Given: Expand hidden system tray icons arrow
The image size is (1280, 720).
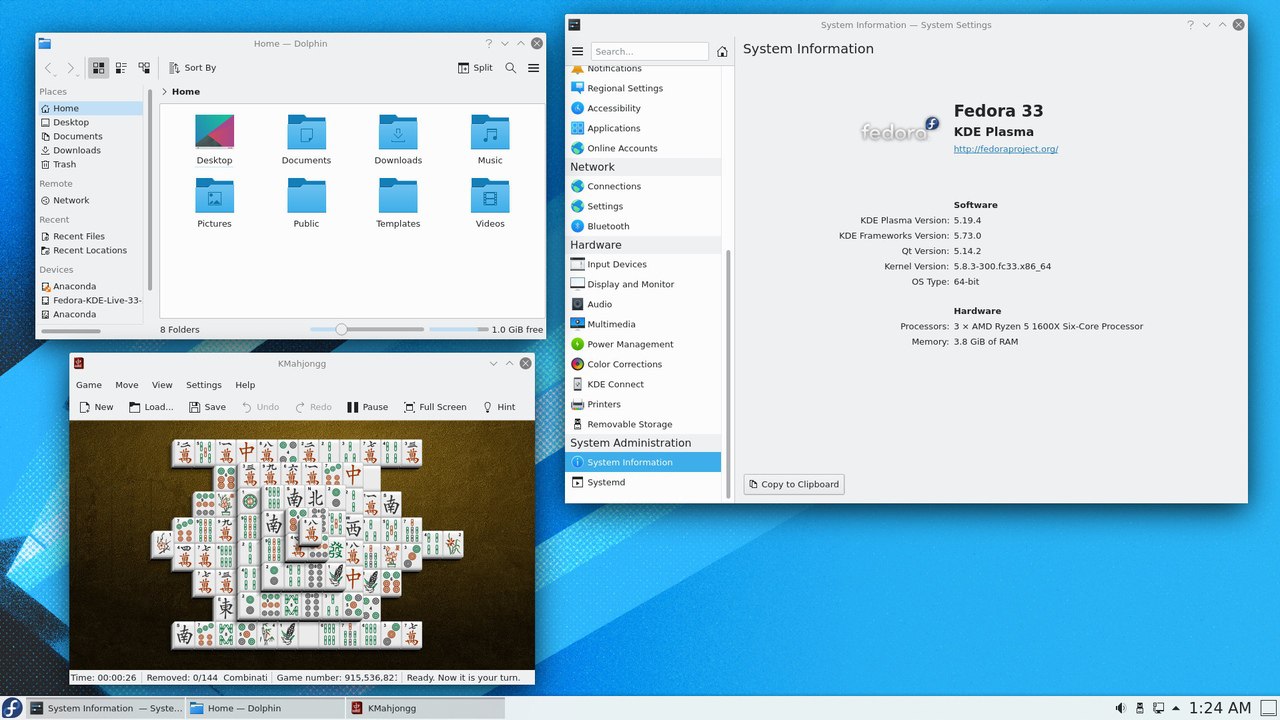Looking at the screenshot, I should pyautogui.click(x=1176, y=708).
